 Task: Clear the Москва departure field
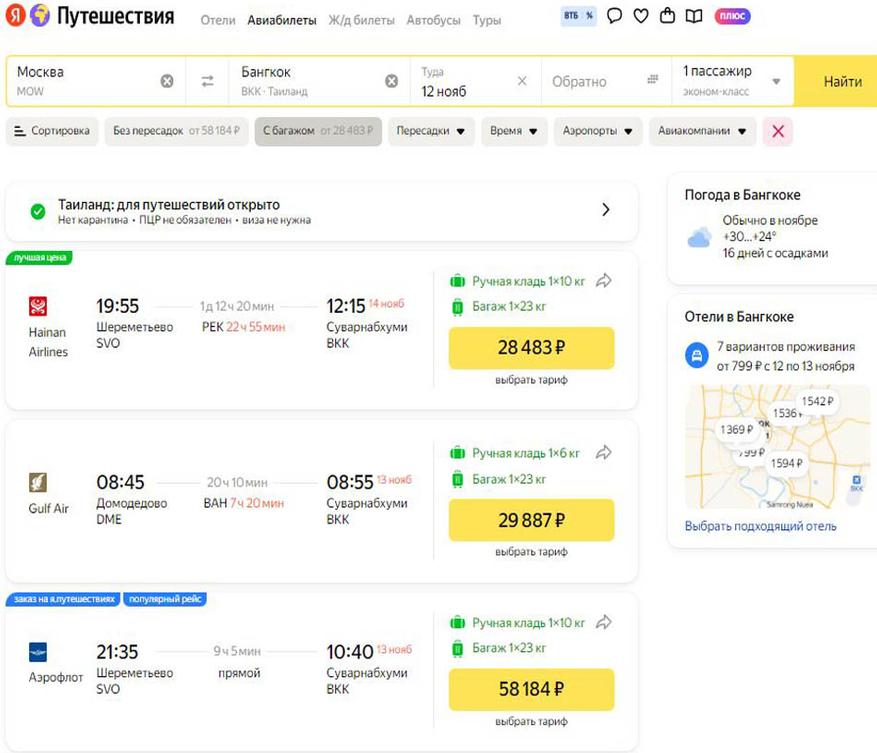tap(167, 81)
